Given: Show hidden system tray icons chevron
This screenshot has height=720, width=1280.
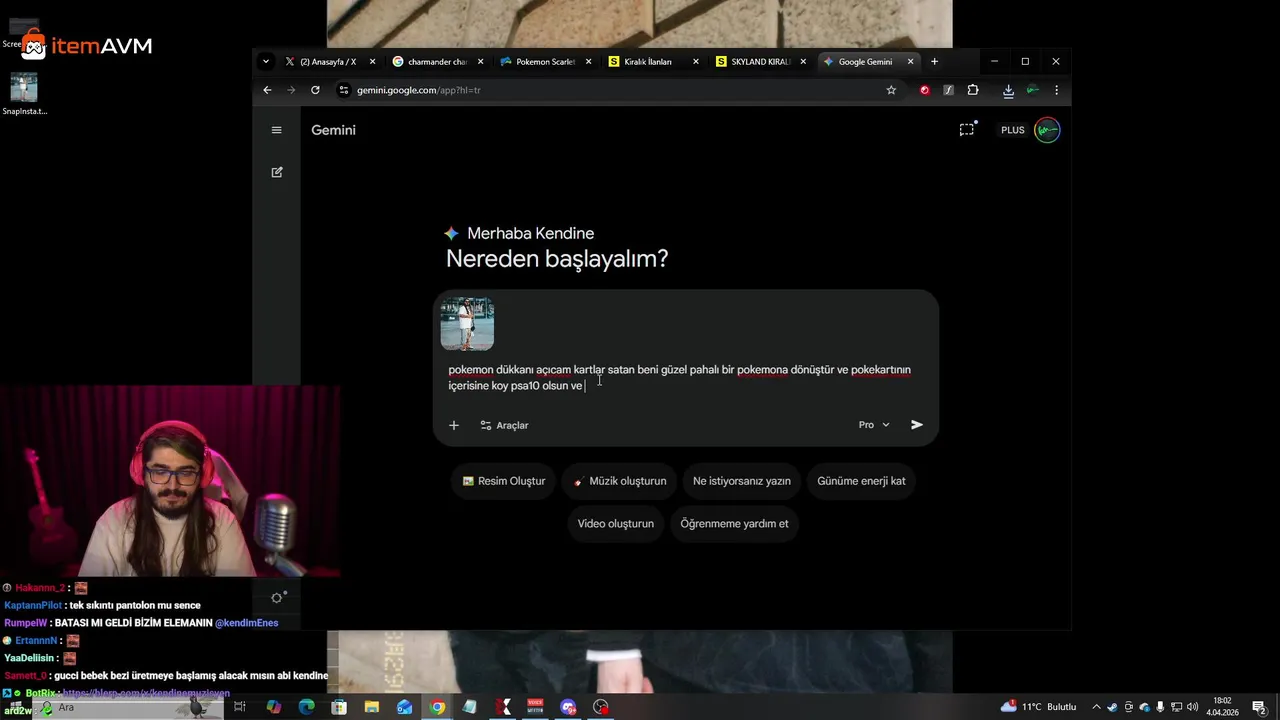Looking at the screenshot, I should 1096,707.
